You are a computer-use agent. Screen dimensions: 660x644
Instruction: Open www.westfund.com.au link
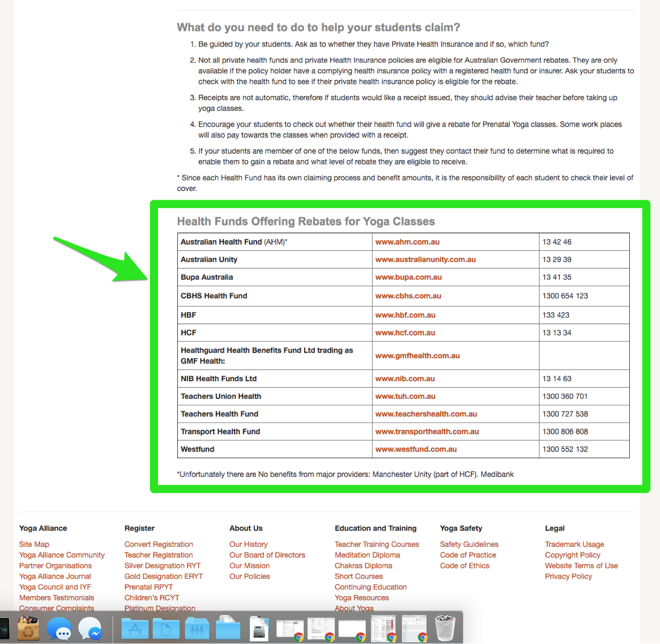(x=416, y=450)
